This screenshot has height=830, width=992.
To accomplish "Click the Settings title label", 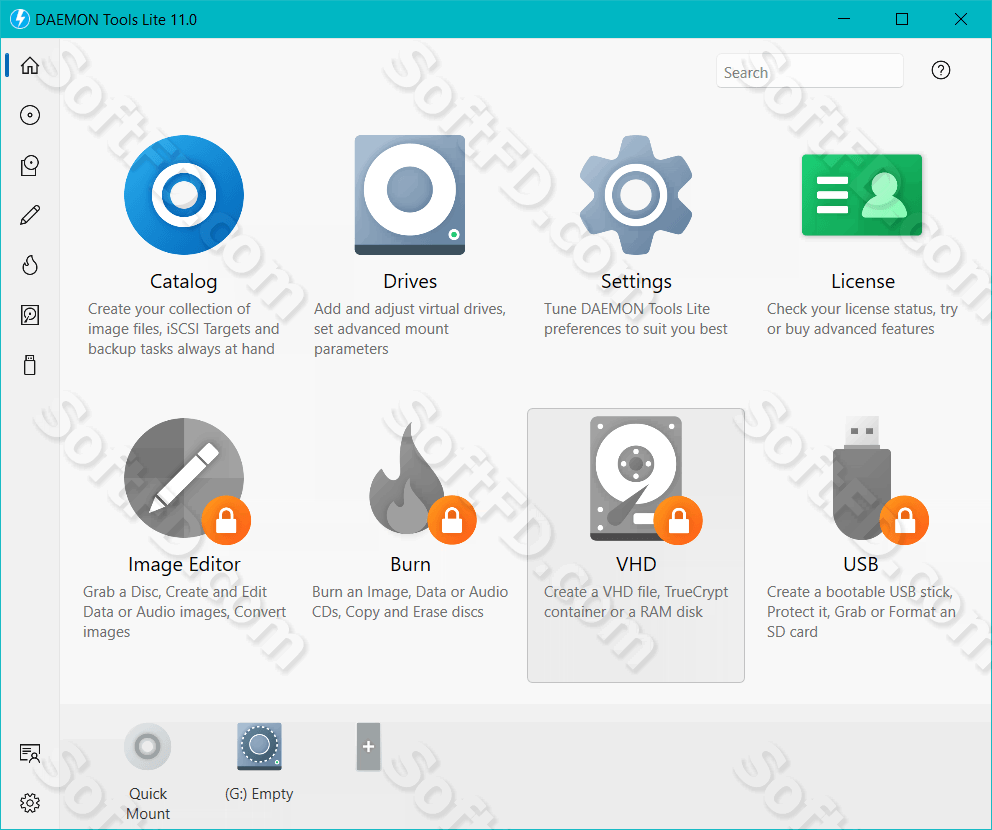I will point(636,282).
